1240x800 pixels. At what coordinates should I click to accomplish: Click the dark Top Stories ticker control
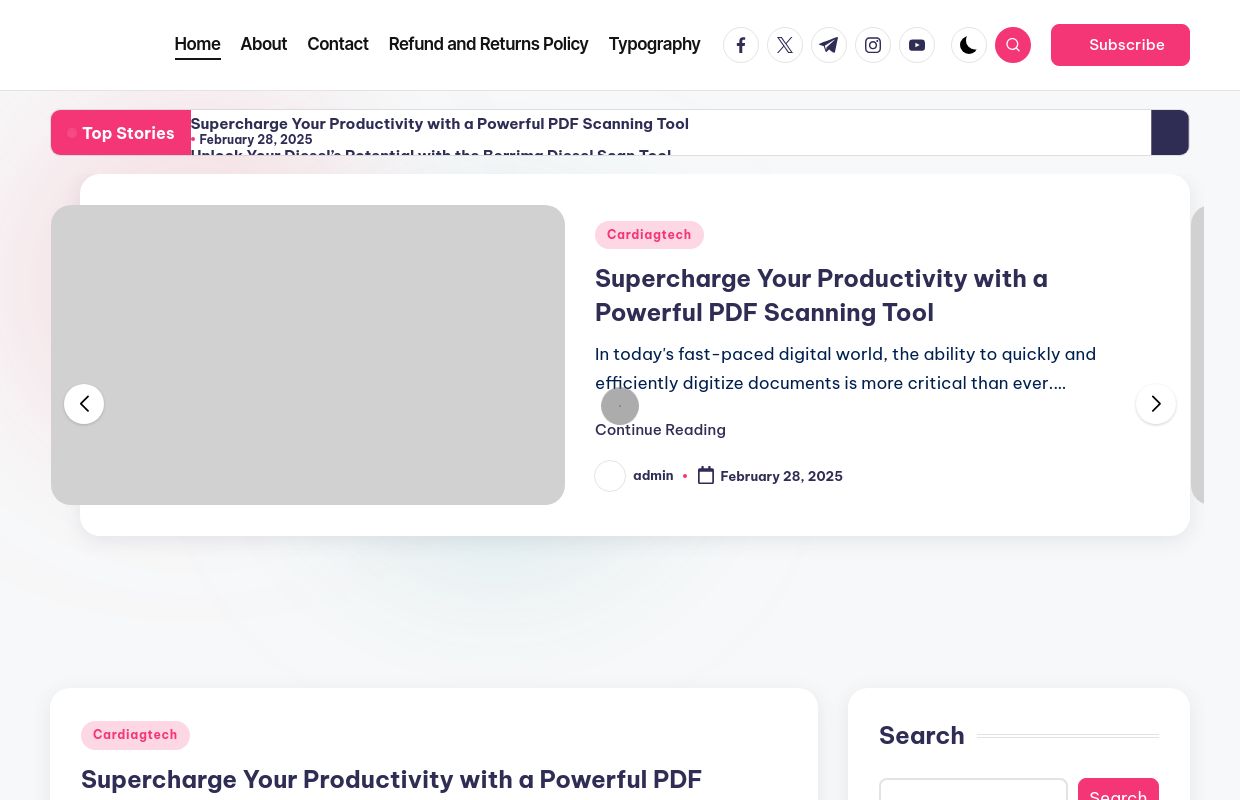pos(1170,132)
